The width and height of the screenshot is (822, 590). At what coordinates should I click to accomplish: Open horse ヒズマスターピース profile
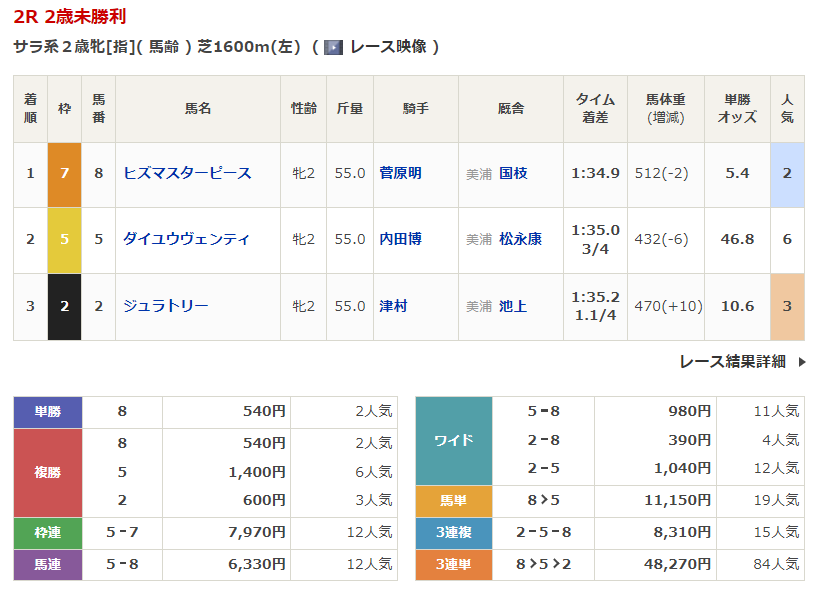point(187,173)
